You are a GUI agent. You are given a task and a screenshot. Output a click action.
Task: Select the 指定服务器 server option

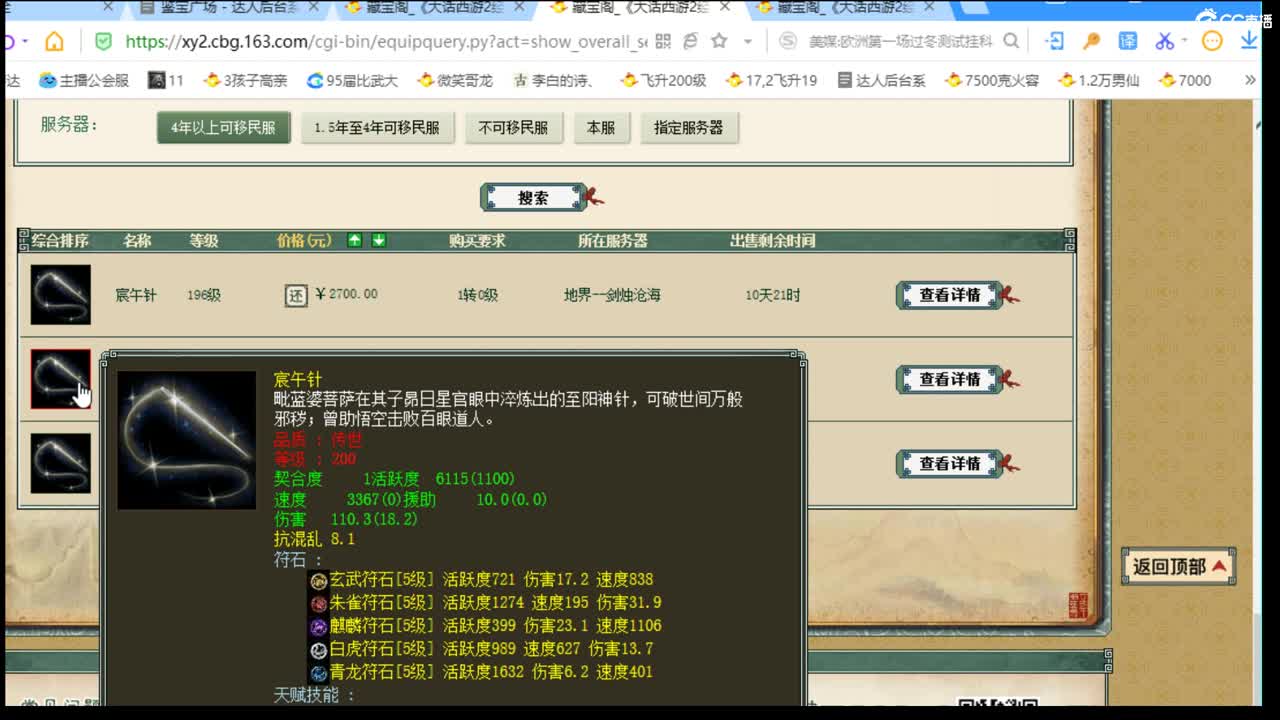pyautogui.click(x=688, y=128)
